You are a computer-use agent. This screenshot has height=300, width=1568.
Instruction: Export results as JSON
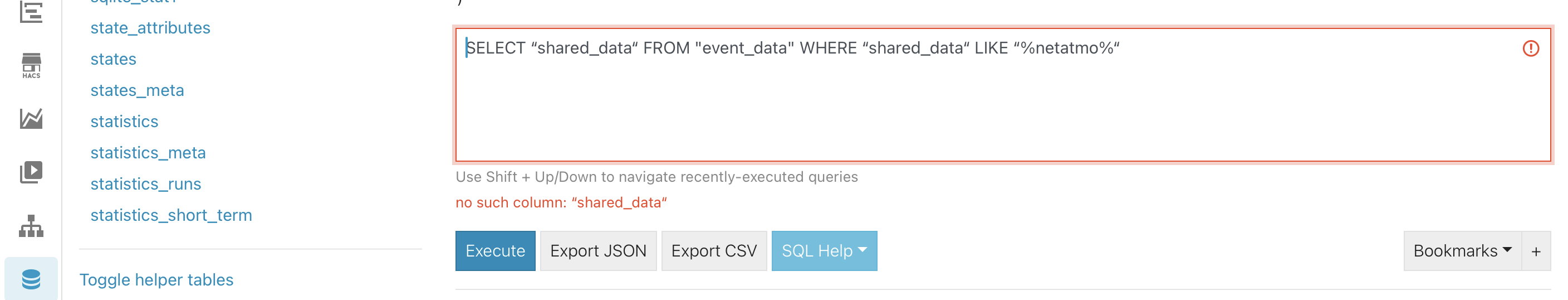[599, 251]
